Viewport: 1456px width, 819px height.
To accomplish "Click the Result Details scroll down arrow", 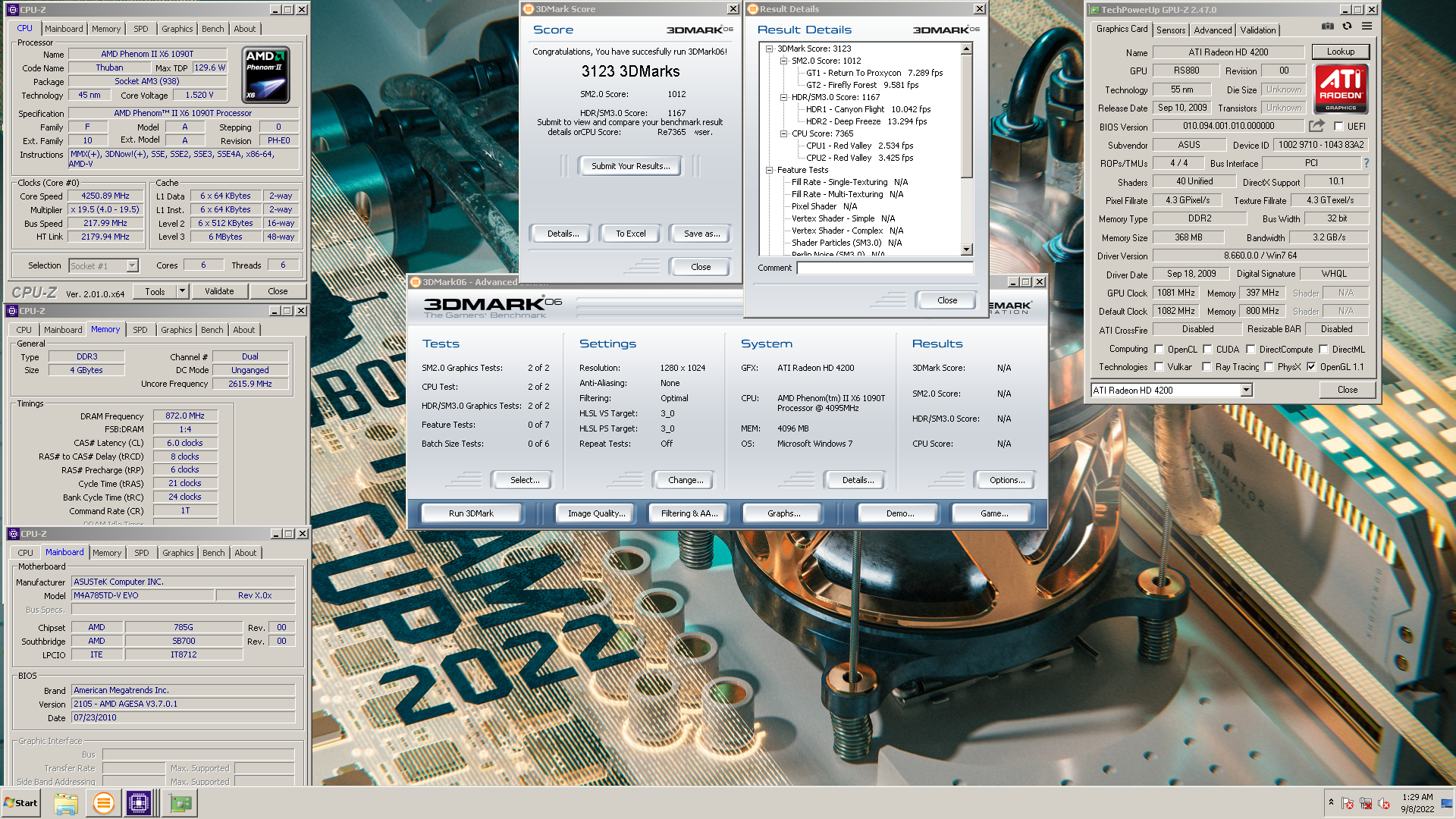I will [x=966, y=249].
